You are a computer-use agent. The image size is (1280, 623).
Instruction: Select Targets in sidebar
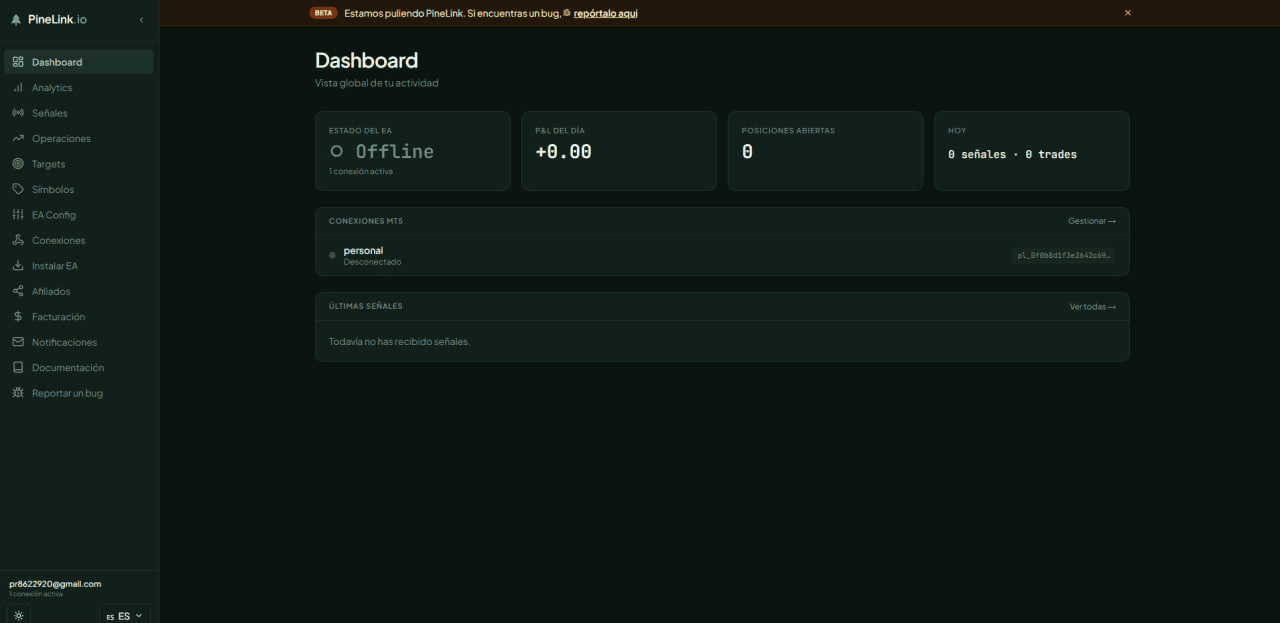(x=79, y=164)
